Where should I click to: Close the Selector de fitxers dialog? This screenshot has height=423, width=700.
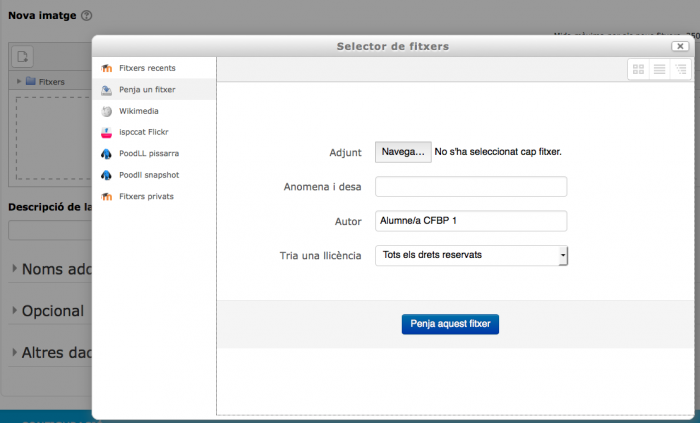(x=679, y=46)
